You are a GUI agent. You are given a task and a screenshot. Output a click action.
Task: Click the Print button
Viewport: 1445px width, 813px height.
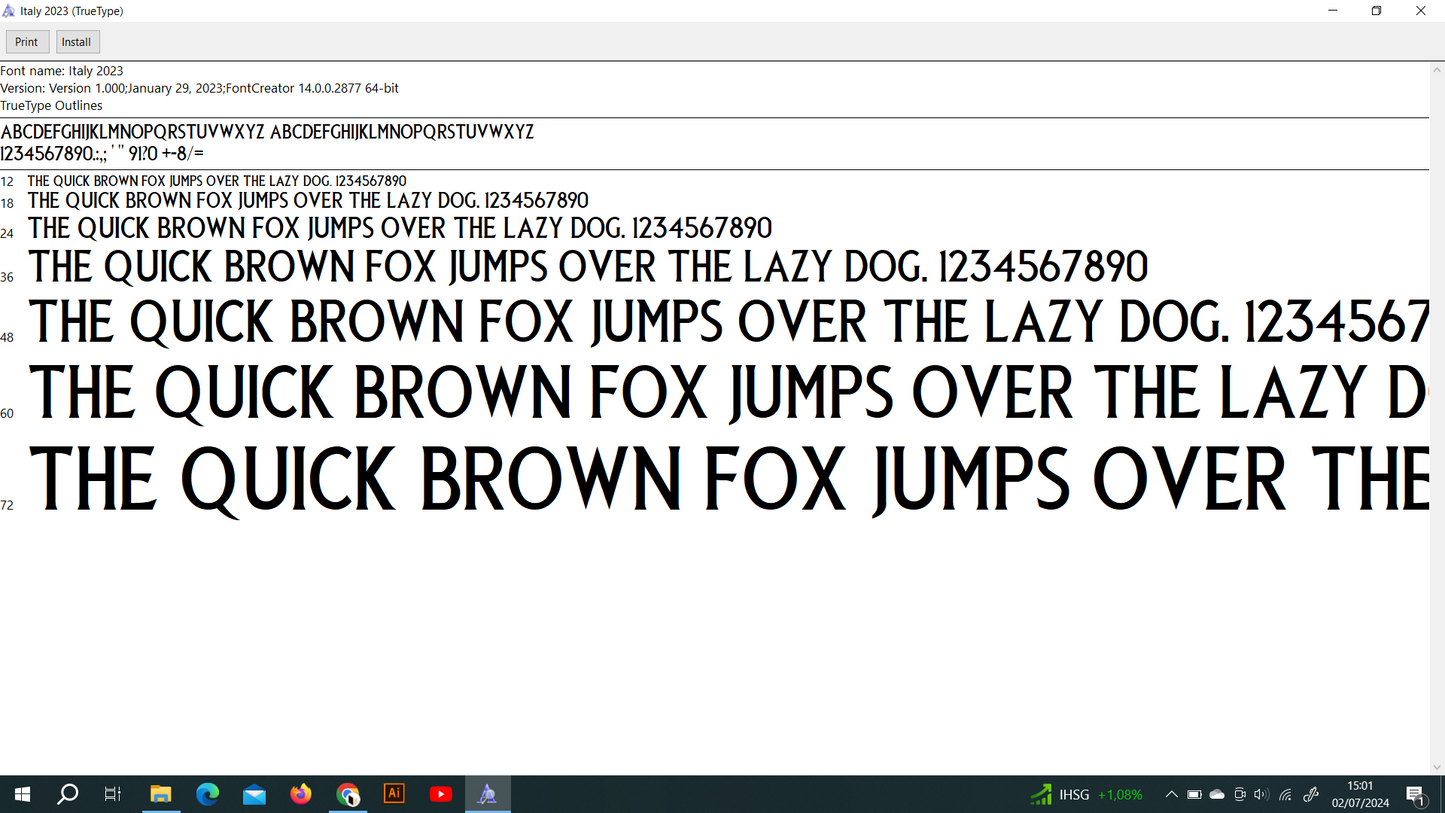[x=27, y=42]
